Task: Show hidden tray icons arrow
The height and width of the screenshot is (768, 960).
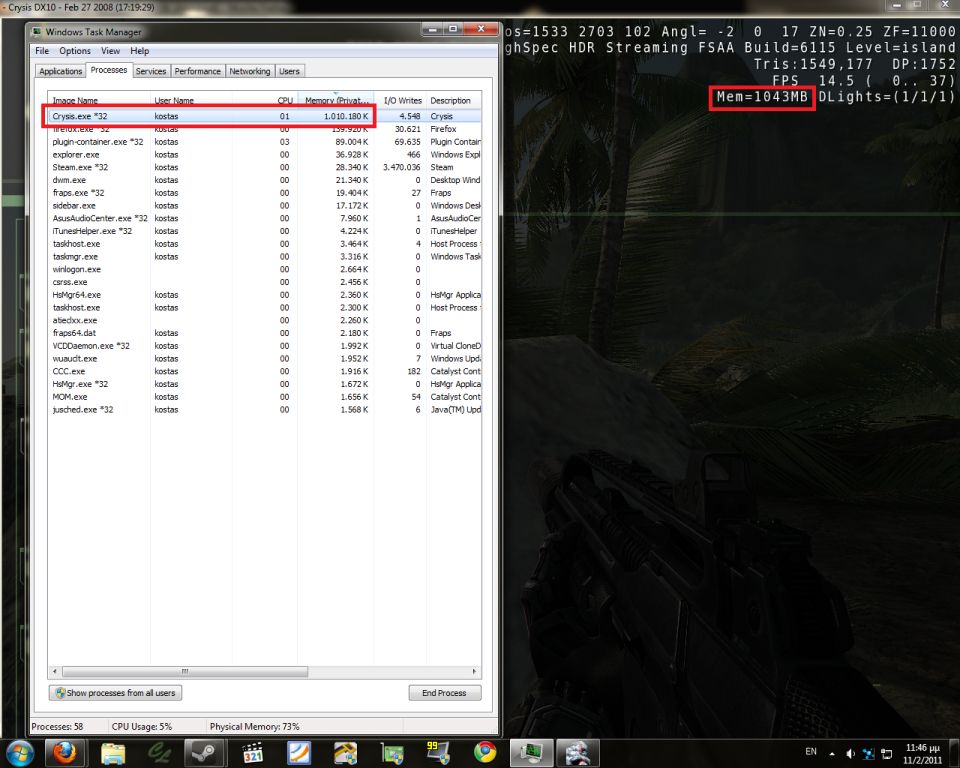Action: click(831, 753)
